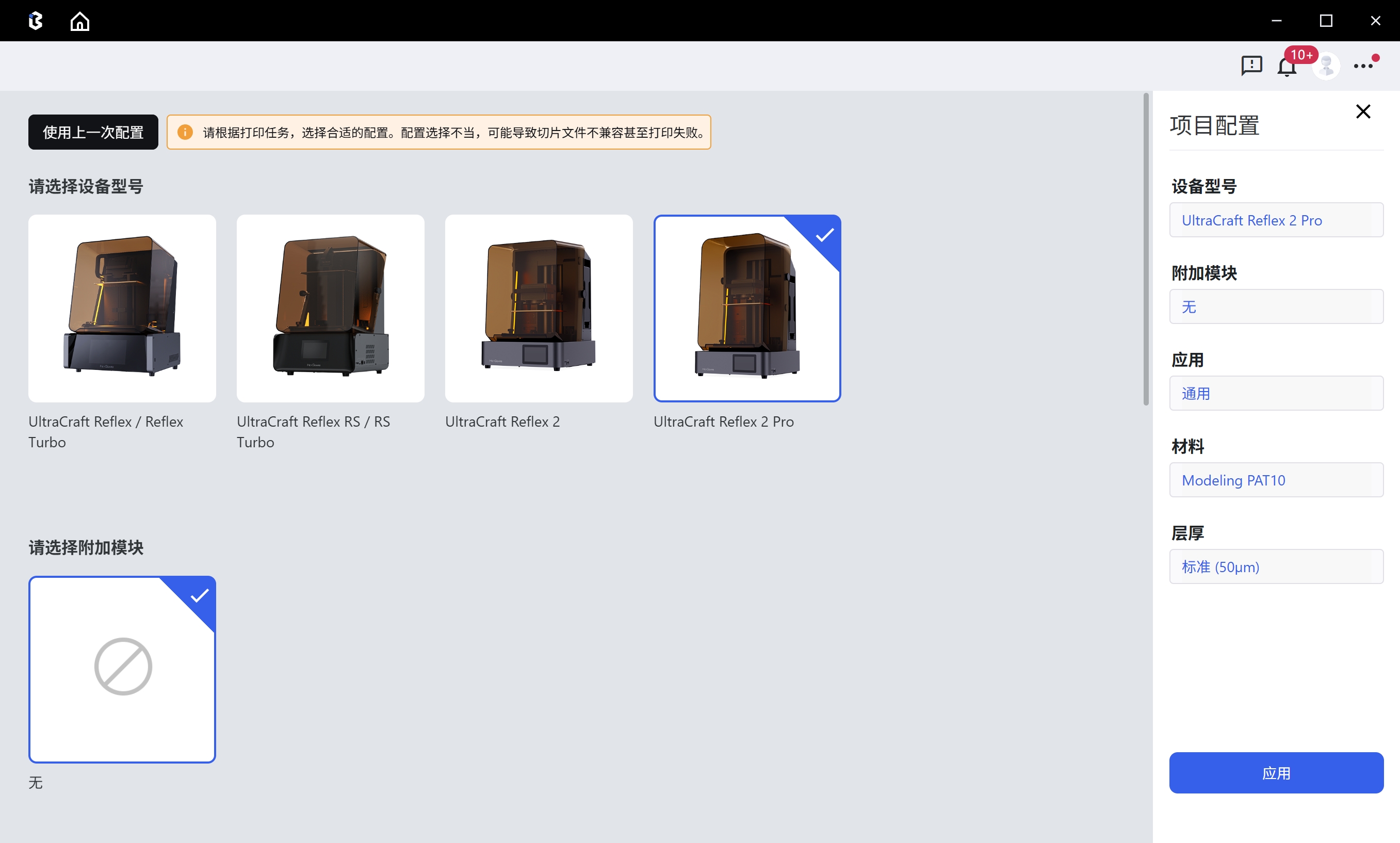Viewport: 1400px width, 843px height.
Task: Select the UltraCraft Reflex 2 Pro card
Action: tap(747, 309)
